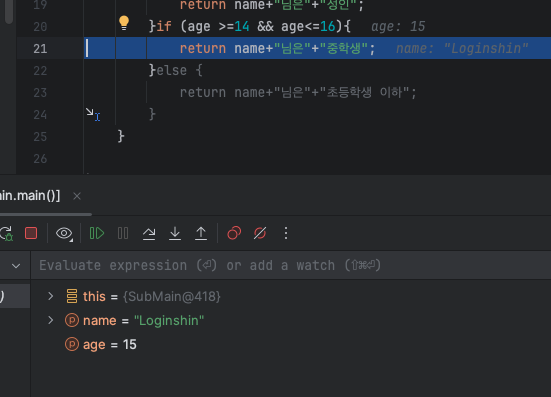This screenshot has width=551, height=397.
Task: Click the number 14 in the if condition
Action: [x=242, y=26]
